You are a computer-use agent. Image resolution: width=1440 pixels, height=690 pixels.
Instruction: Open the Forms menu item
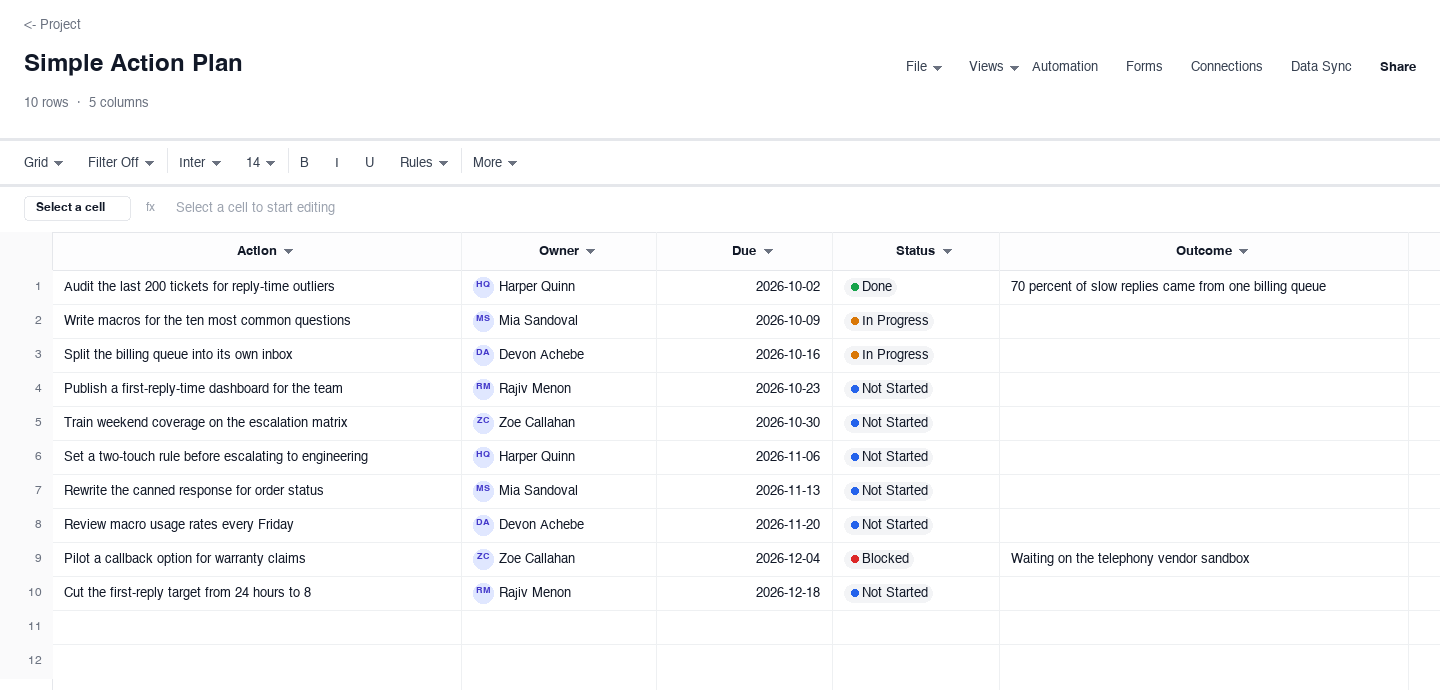1144,67
